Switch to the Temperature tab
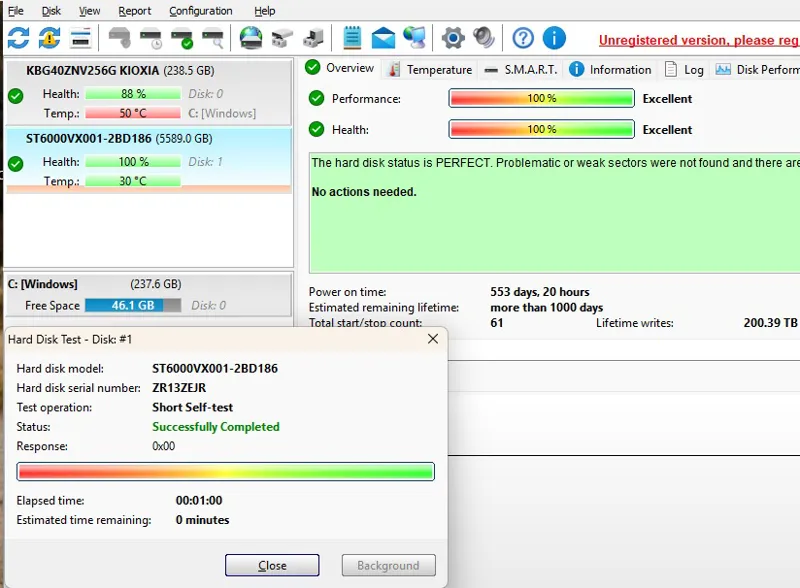The height and width of the screenshot is (588, 800). (430, 70)
